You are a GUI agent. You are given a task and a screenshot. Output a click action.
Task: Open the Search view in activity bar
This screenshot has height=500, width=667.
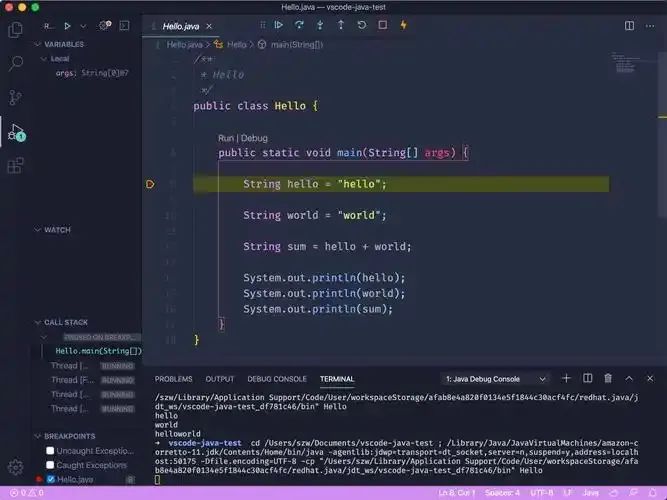(x=15, y=63)
